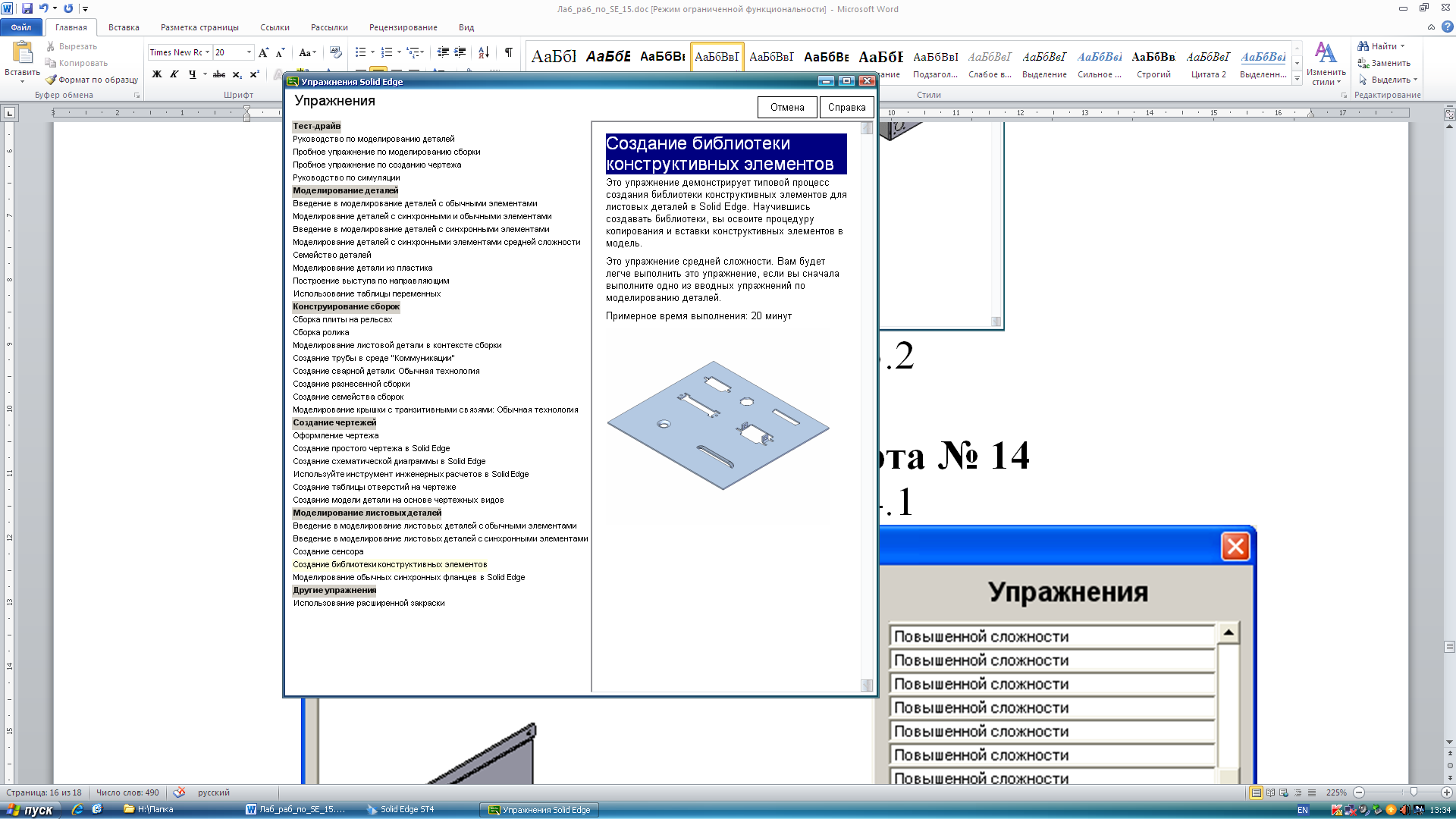Screen dimensions: 1456x819
Task: Switch to the Рецензирование tab
Action: [403, 27]
